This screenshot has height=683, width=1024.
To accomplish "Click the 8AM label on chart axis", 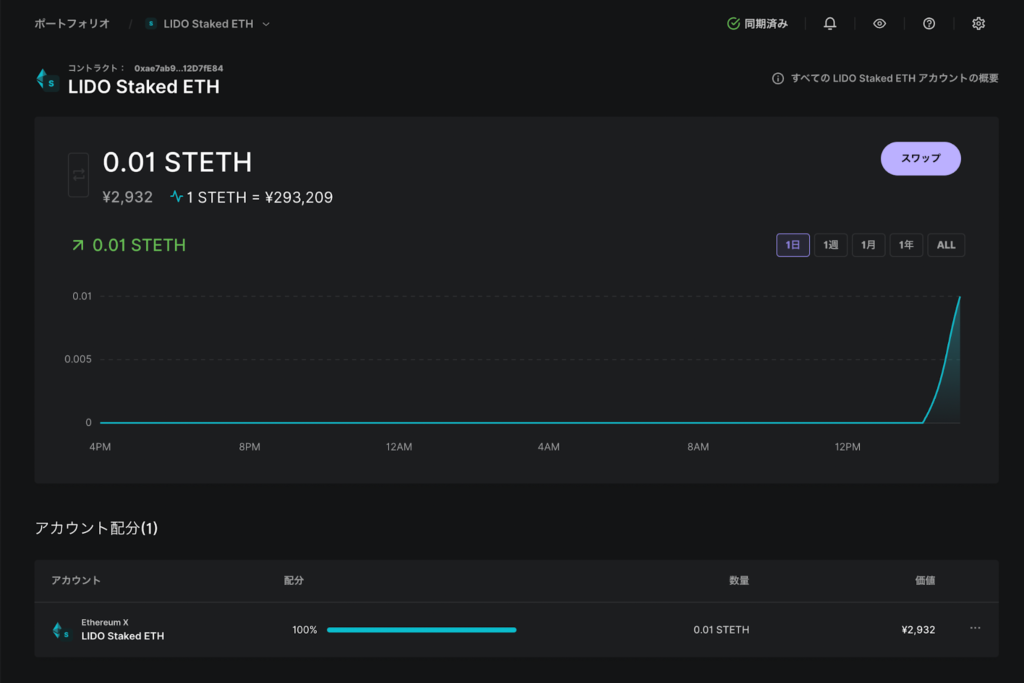I will click(x=697, y=447).
